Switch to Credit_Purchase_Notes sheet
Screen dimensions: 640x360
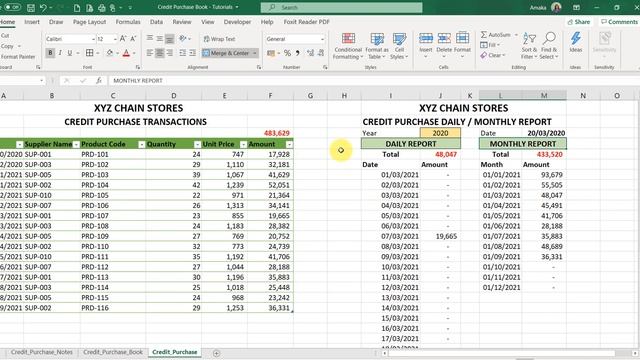click(42, 352)
